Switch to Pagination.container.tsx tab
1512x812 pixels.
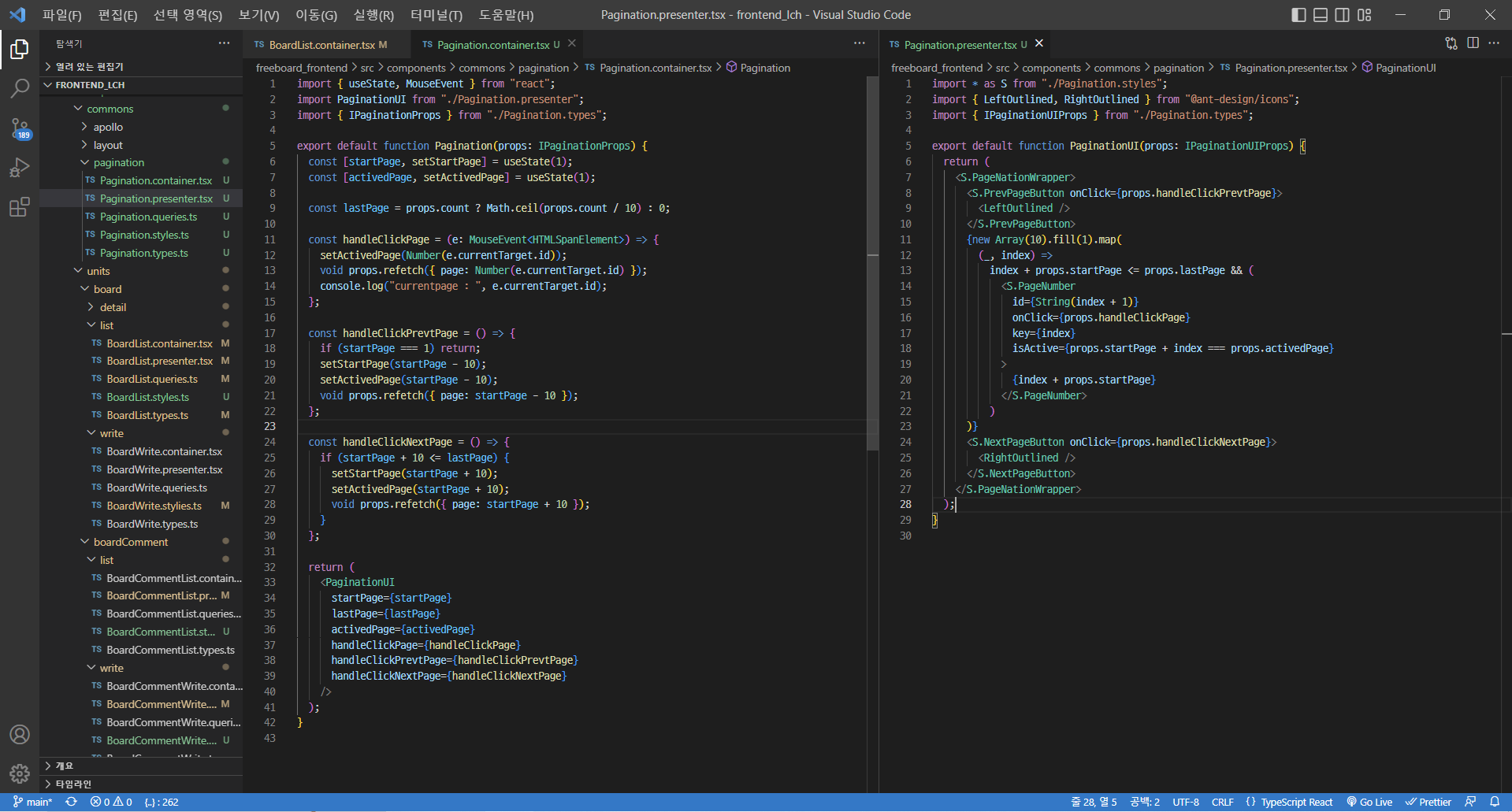click(x=492, y=45)
